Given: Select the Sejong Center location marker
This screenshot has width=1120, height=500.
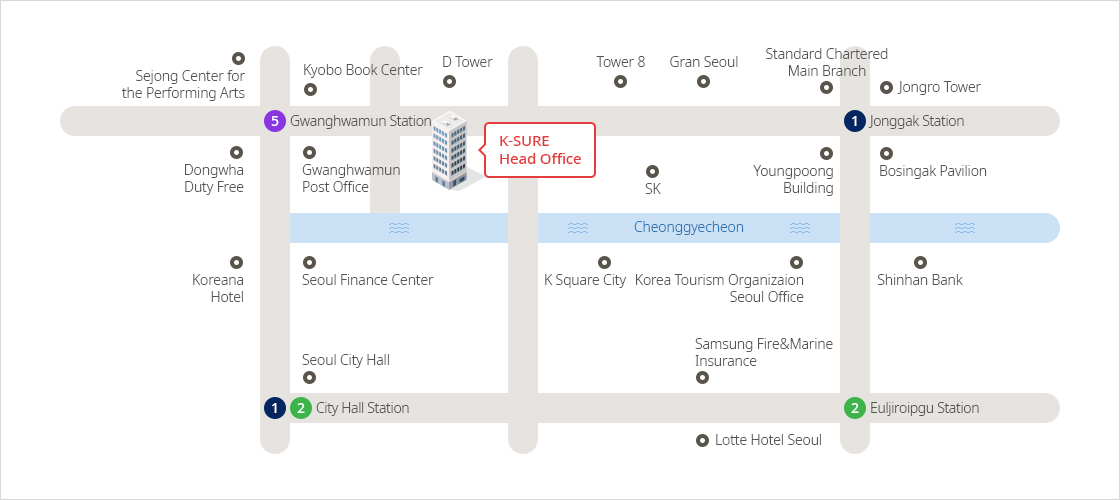Looking at the screenshot, I should (x=238, y=59).
